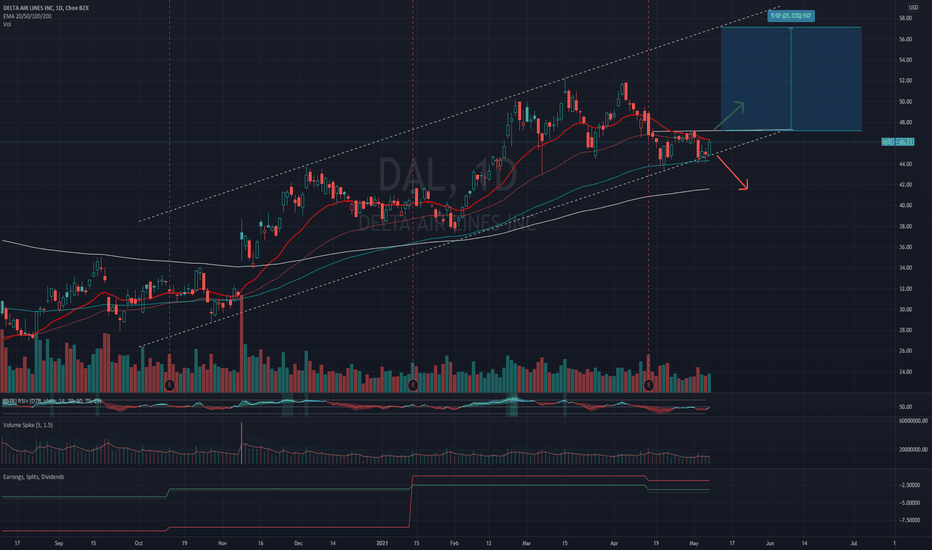
Task: Click the Apr label on time axis
Action: 614,543
